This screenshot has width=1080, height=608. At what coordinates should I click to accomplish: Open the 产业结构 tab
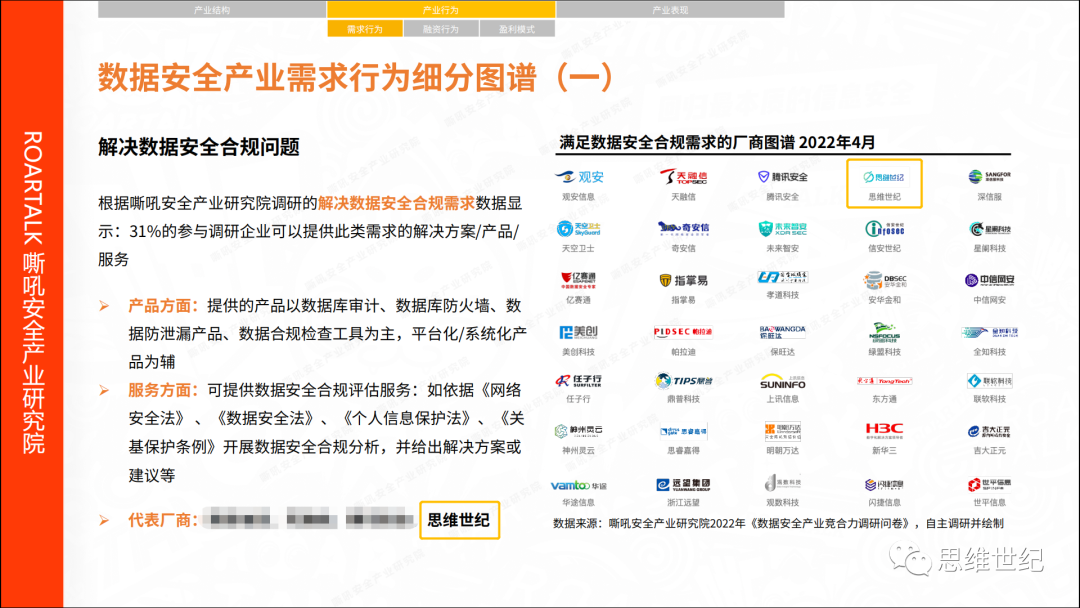211,10
